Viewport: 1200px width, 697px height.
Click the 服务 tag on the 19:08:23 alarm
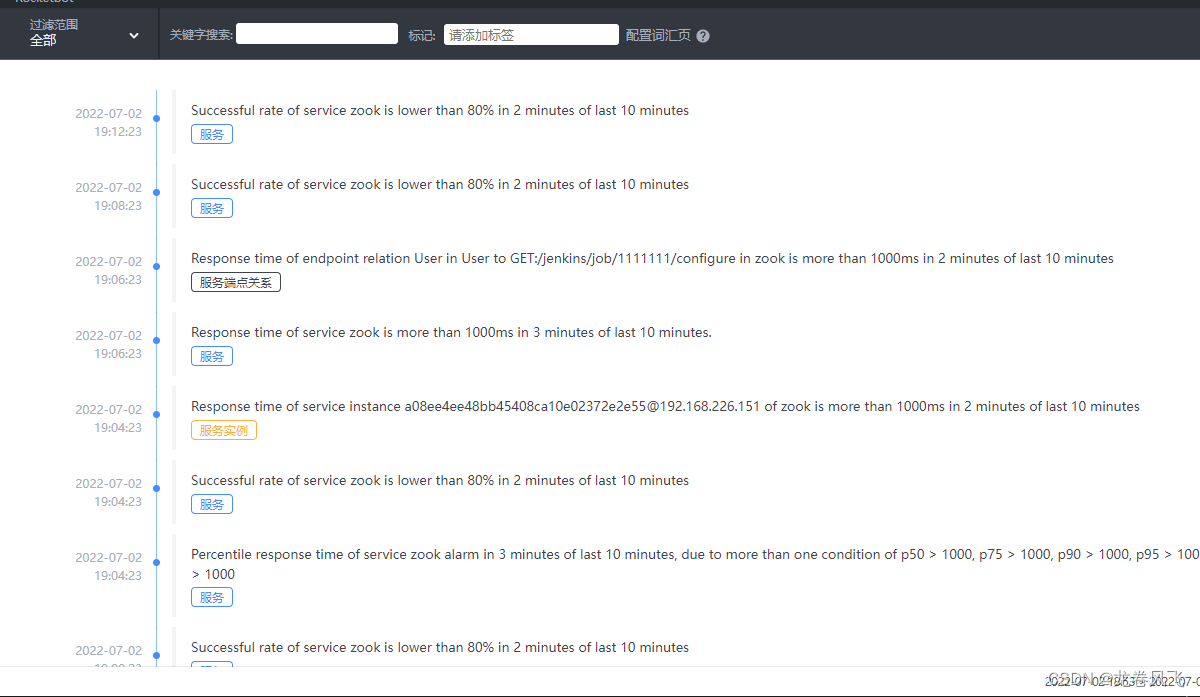tap(212, 208)
